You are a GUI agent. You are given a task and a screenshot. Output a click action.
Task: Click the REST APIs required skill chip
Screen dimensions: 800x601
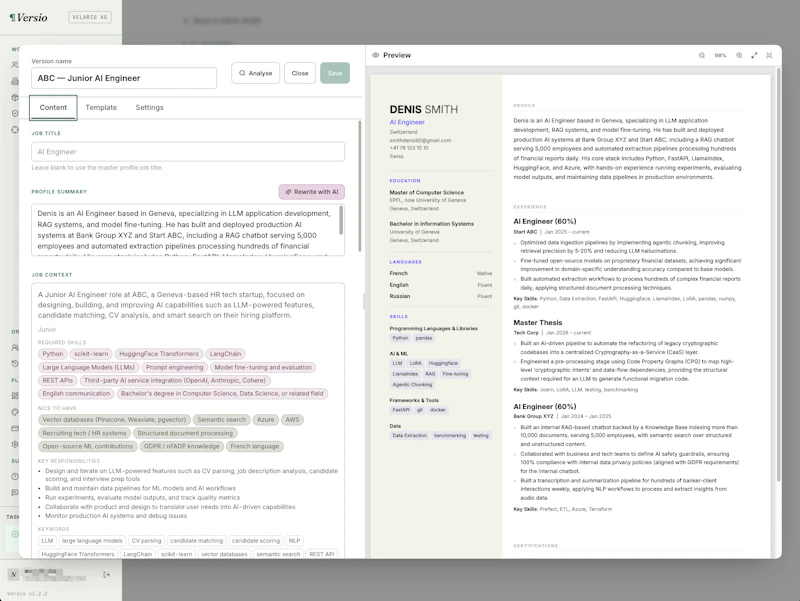(x=58, y=381)
